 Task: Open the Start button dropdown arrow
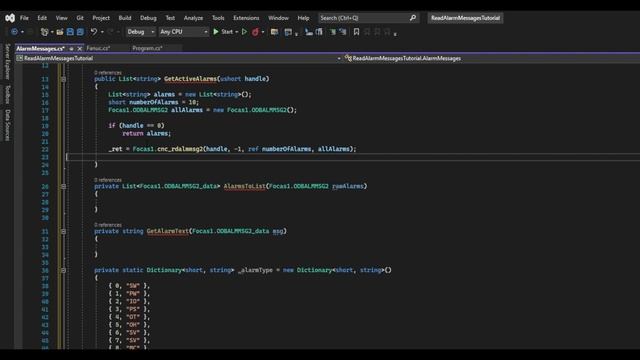point(237,32)
